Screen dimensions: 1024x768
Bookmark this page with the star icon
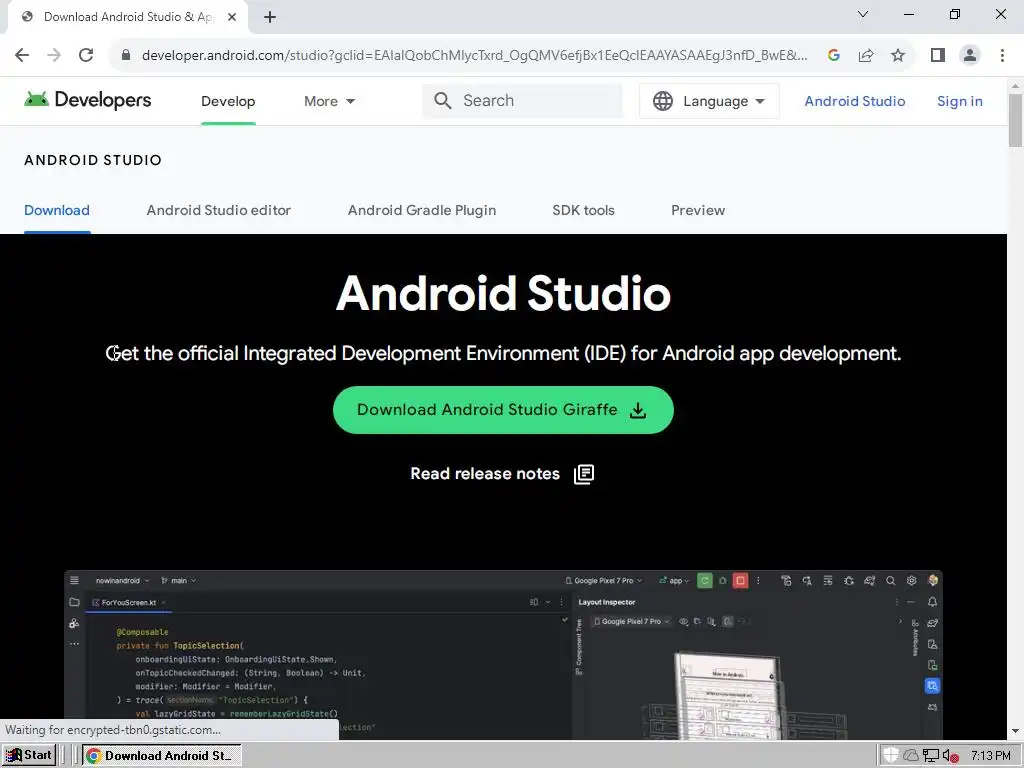tap(898, 55)
